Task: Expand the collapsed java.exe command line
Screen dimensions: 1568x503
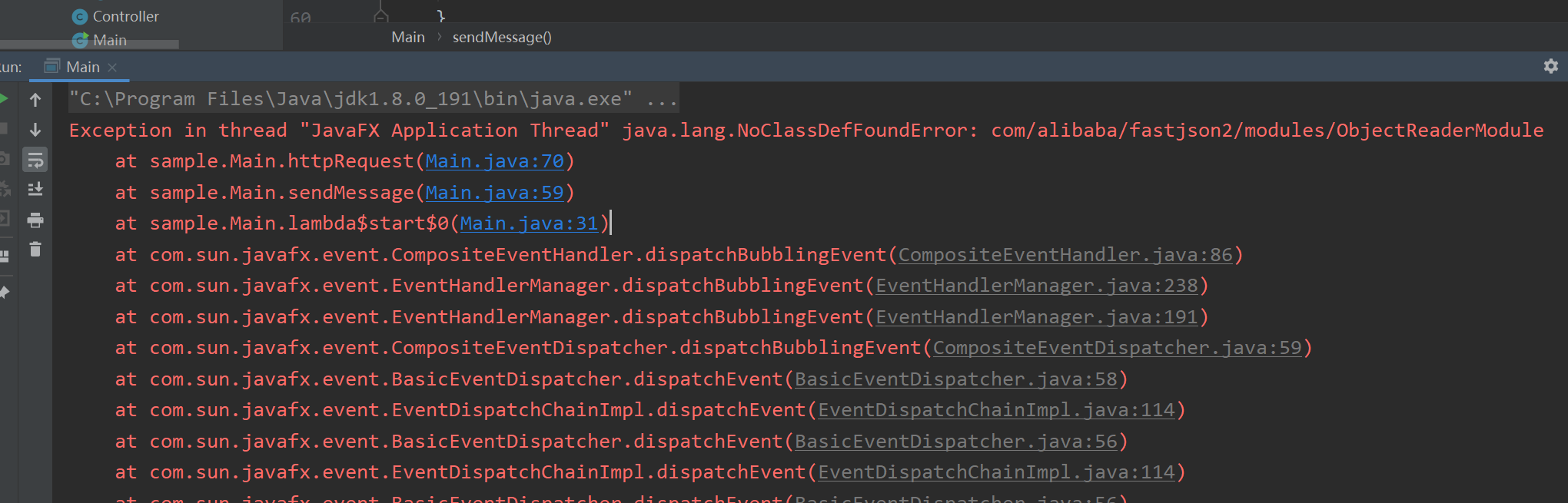Action: [374, 99]
